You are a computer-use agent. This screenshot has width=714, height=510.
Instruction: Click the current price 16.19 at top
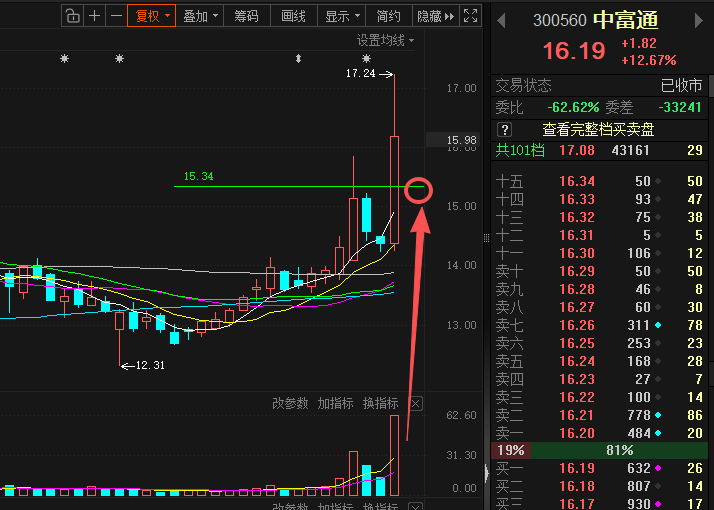click(574, 51)
